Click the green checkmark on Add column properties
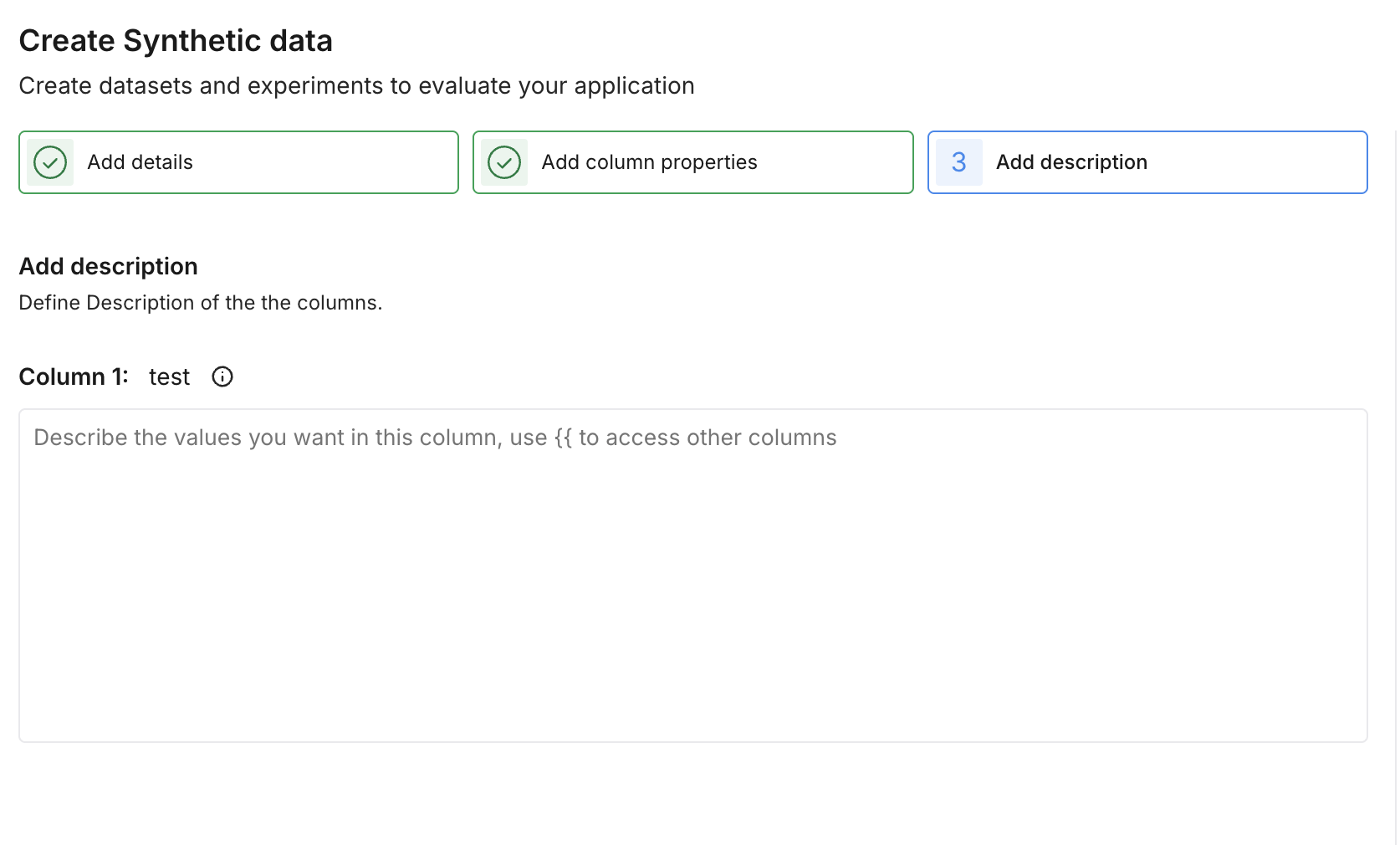 504,162
